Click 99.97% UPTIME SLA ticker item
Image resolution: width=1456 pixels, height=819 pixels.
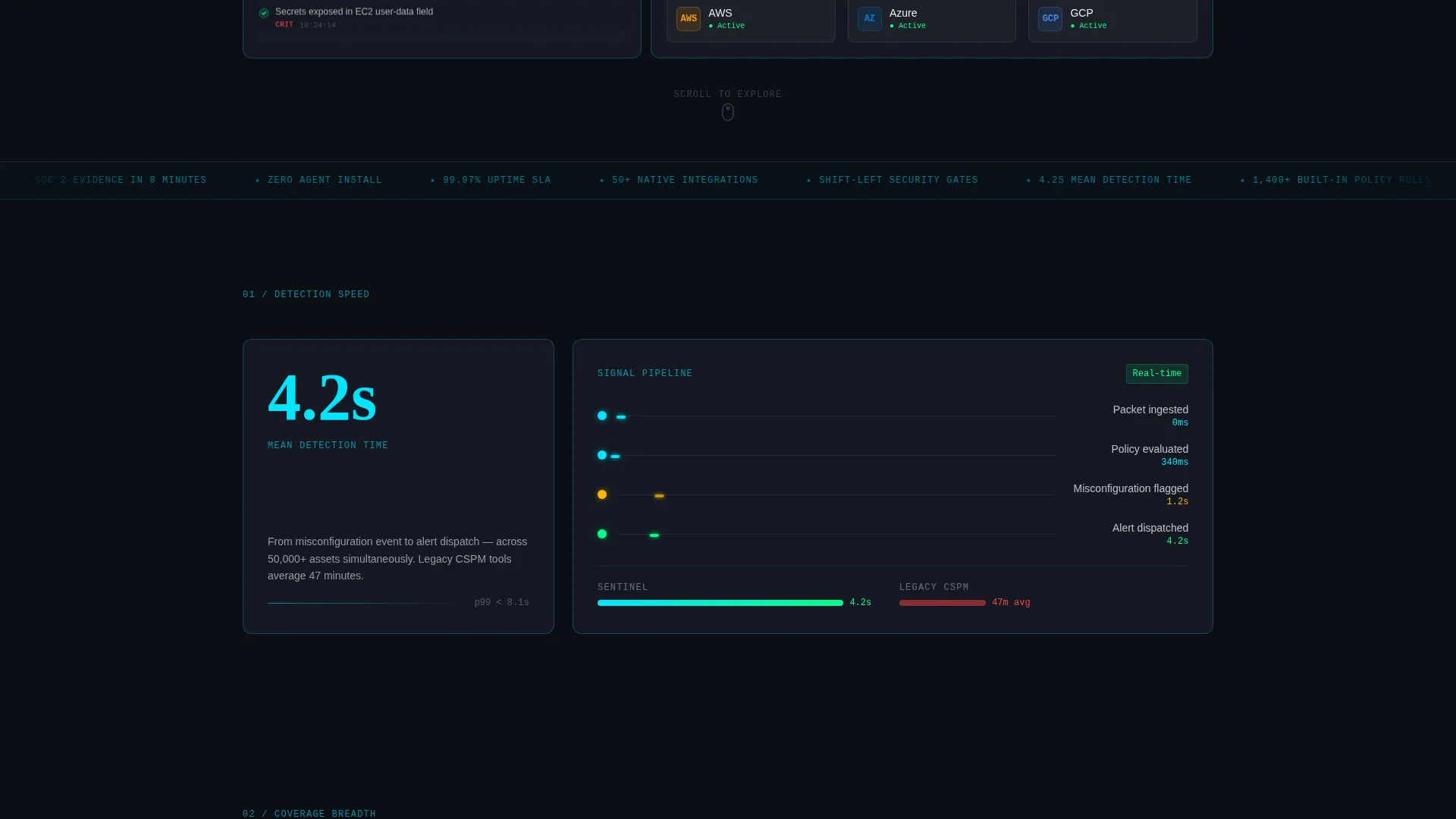(497, 180)
